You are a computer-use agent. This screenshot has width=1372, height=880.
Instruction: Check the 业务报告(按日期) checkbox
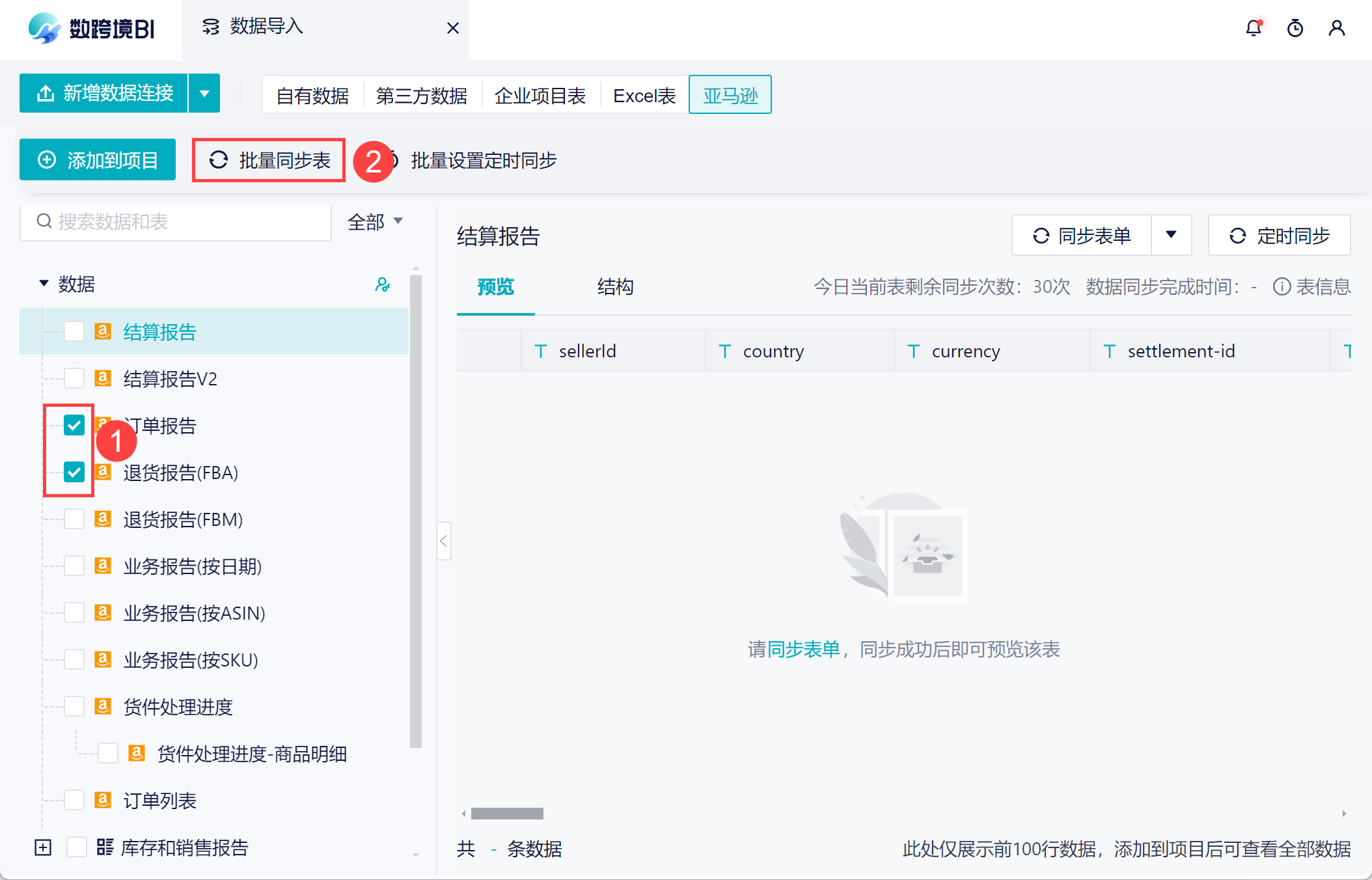[x=74, y=566]
